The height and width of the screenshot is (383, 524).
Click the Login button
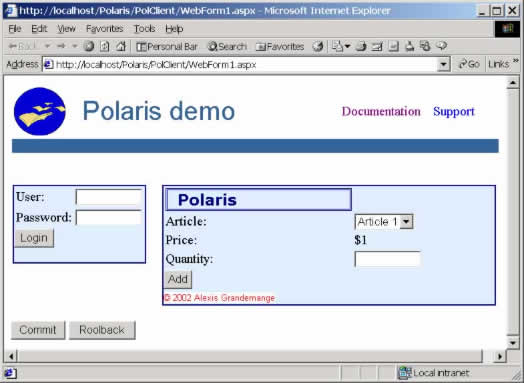34,238
